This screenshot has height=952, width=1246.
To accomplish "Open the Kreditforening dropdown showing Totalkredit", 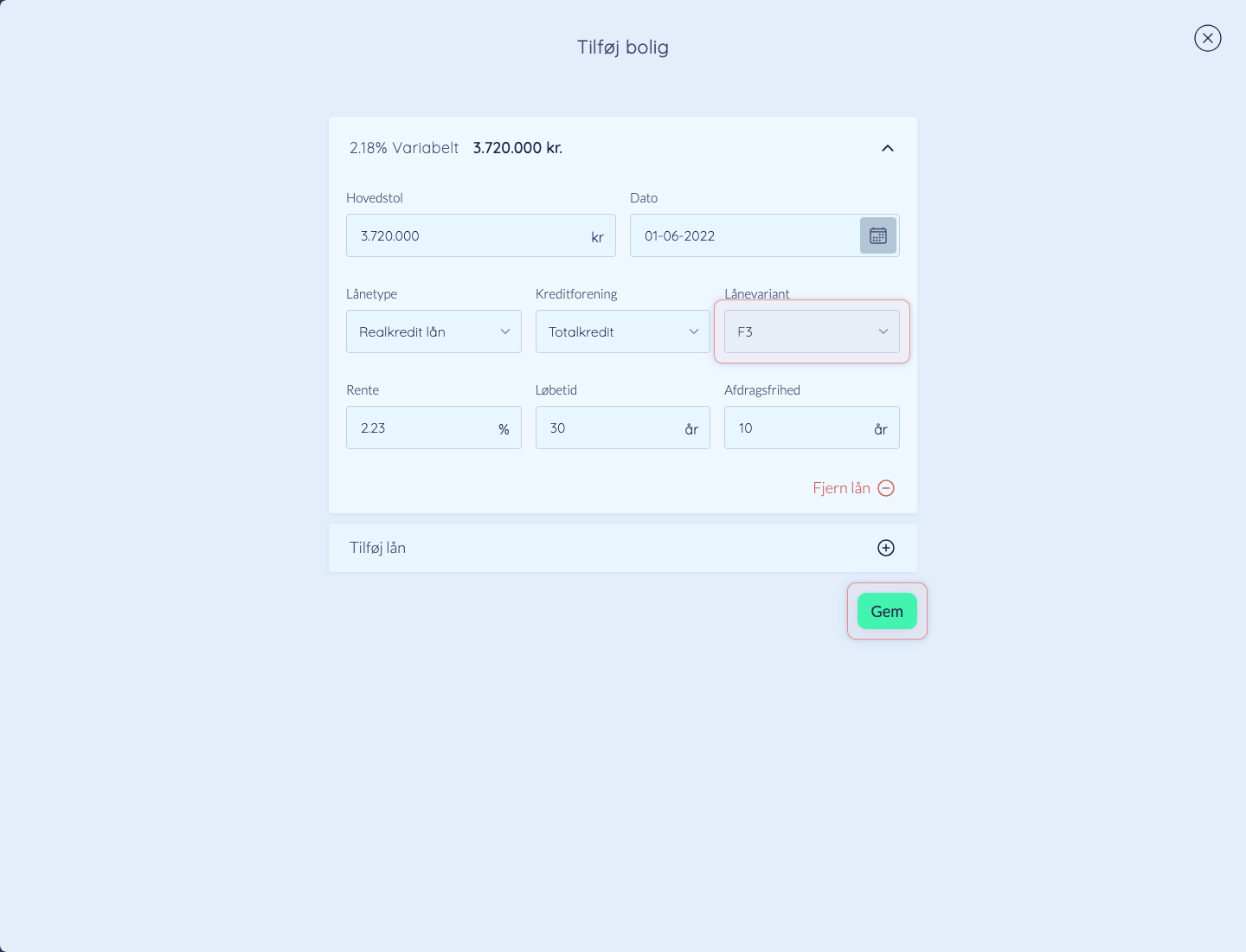I will [x=623, y=331].
